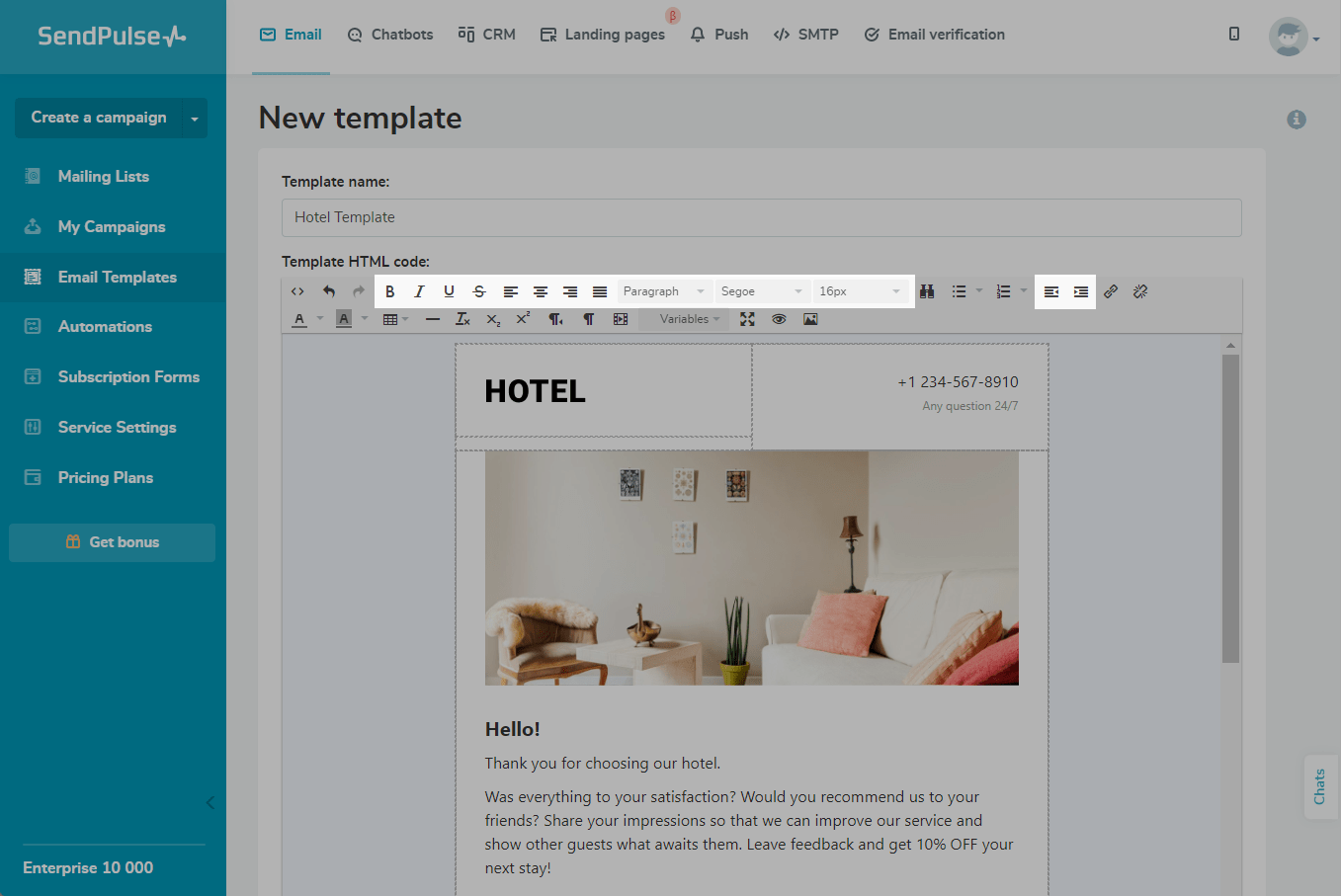Click the undo arrow icon
Screen dimensions: 1341x896
pyautogui.click(x=329, y=291)
